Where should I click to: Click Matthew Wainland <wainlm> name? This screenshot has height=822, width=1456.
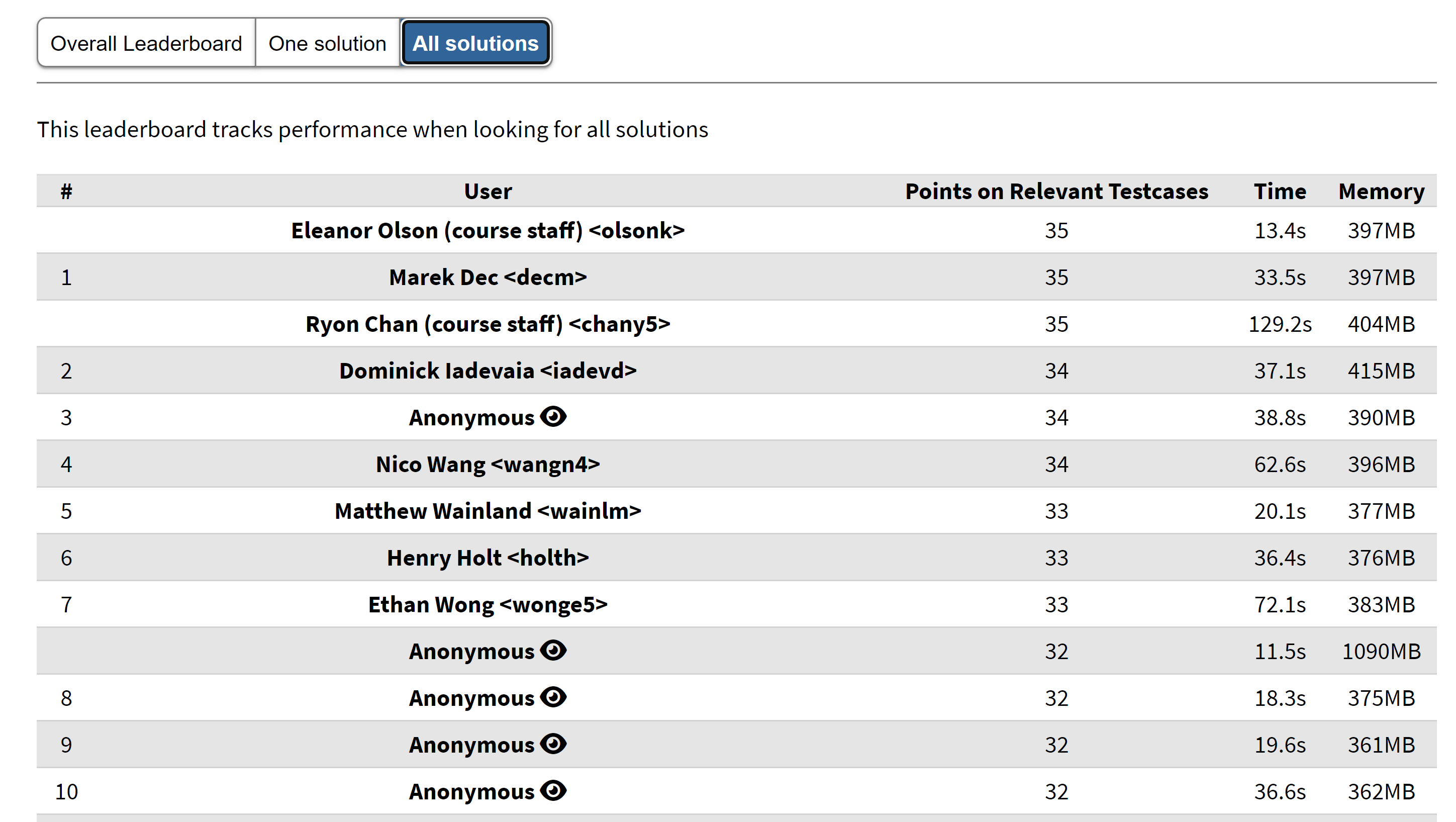point(488,510)
